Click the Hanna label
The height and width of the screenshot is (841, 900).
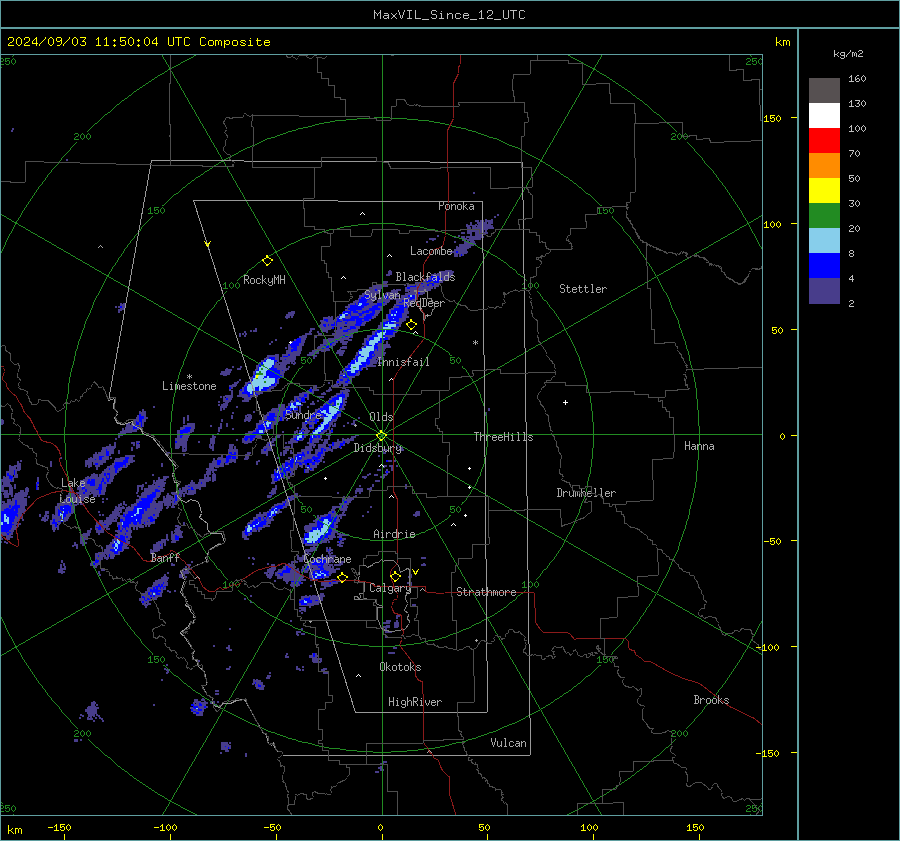point(699,446)
